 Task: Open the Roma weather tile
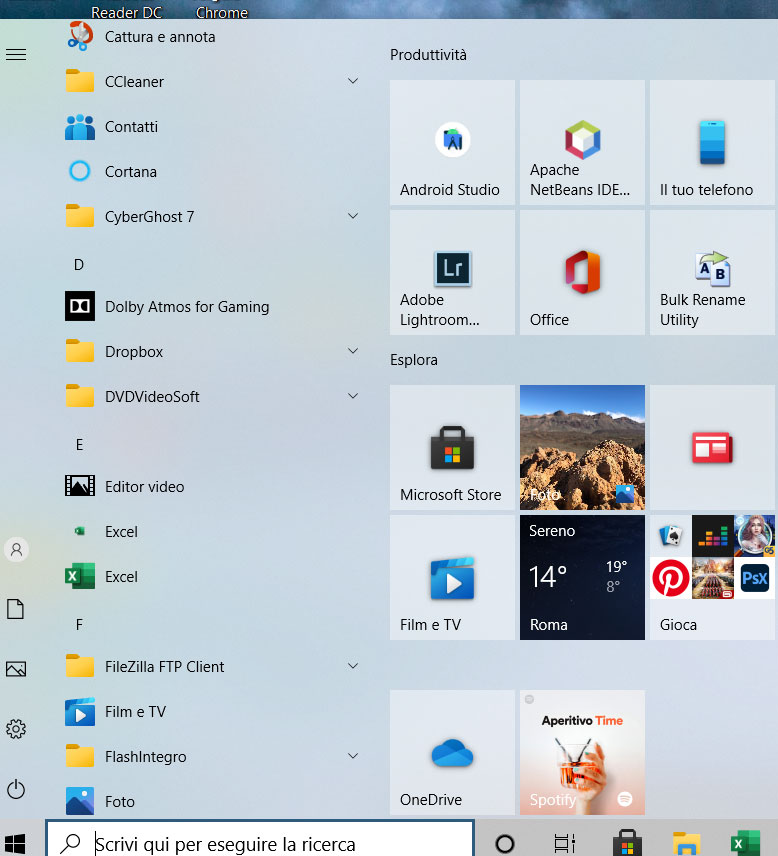tap(582, 578)
